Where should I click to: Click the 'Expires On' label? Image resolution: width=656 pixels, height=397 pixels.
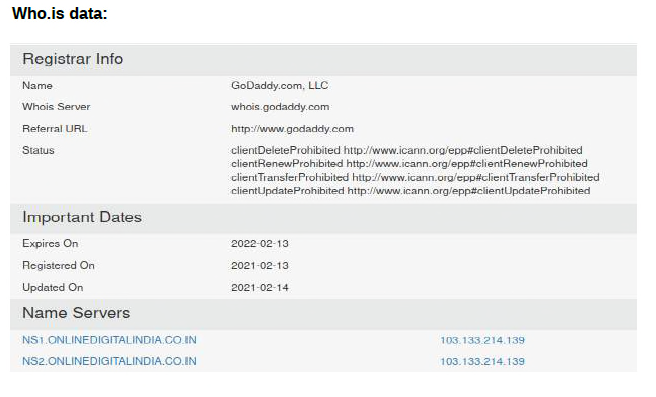[50, 244]
